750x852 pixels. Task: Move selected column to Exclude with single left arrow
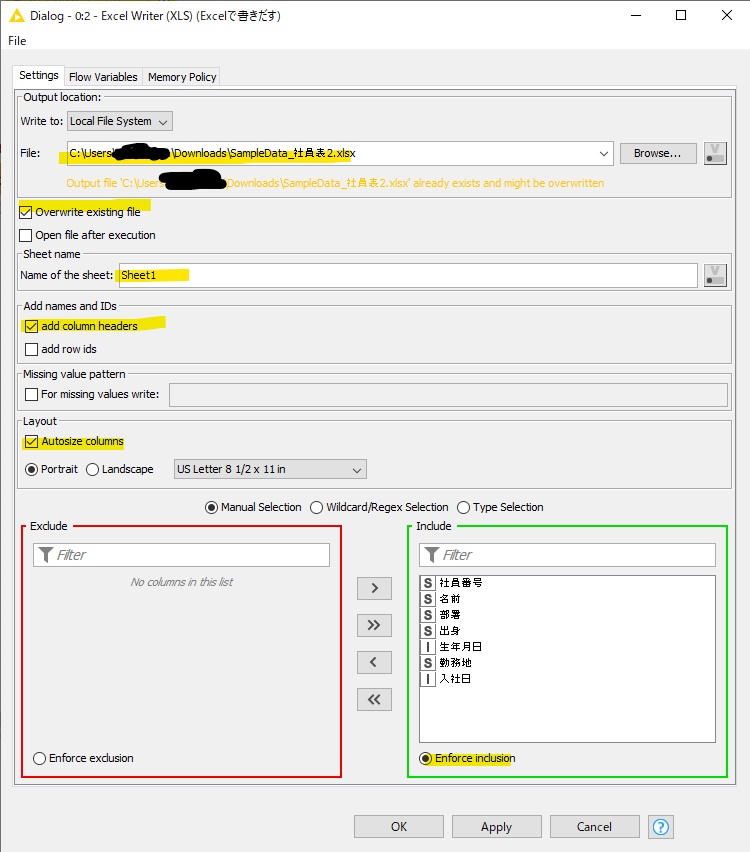coord(374,662)
